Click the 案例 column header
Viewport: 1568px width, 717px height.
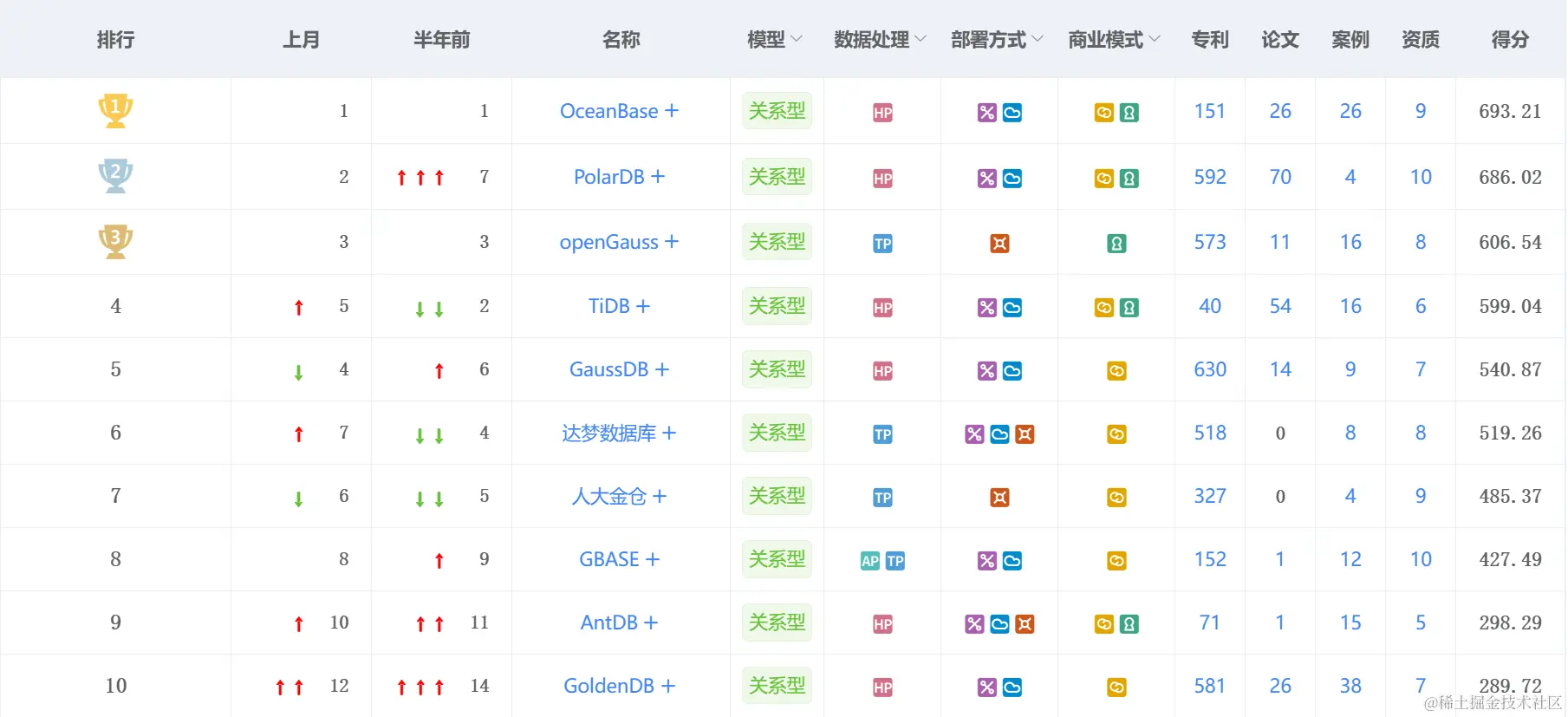(x=1350, y=39)
